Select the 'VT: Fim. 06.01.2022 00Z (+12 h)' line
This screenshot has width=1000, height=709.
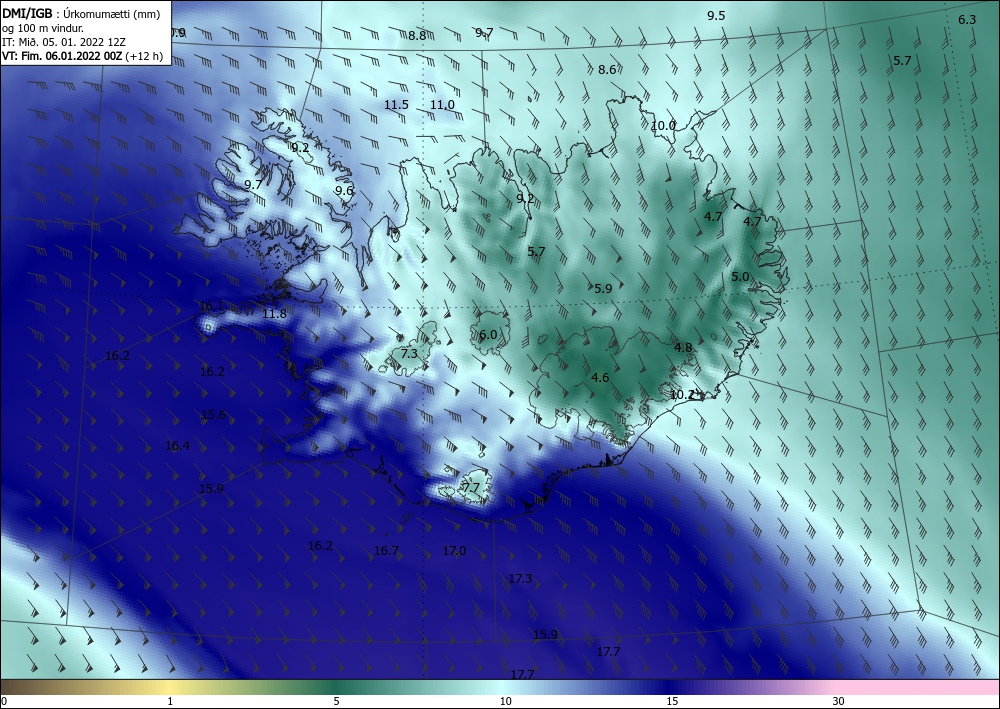tap(82, 56)
